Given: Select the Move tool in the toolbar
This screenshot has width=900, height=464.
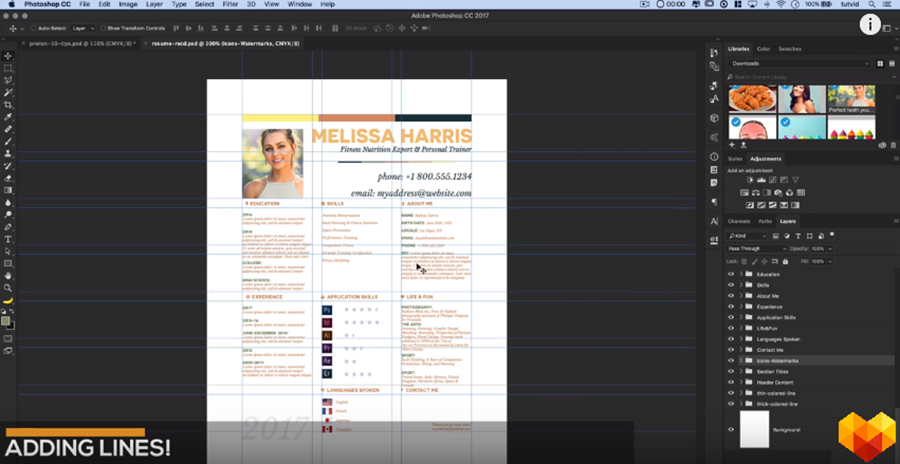Looking at the screenshot, I should click(8, 56).
